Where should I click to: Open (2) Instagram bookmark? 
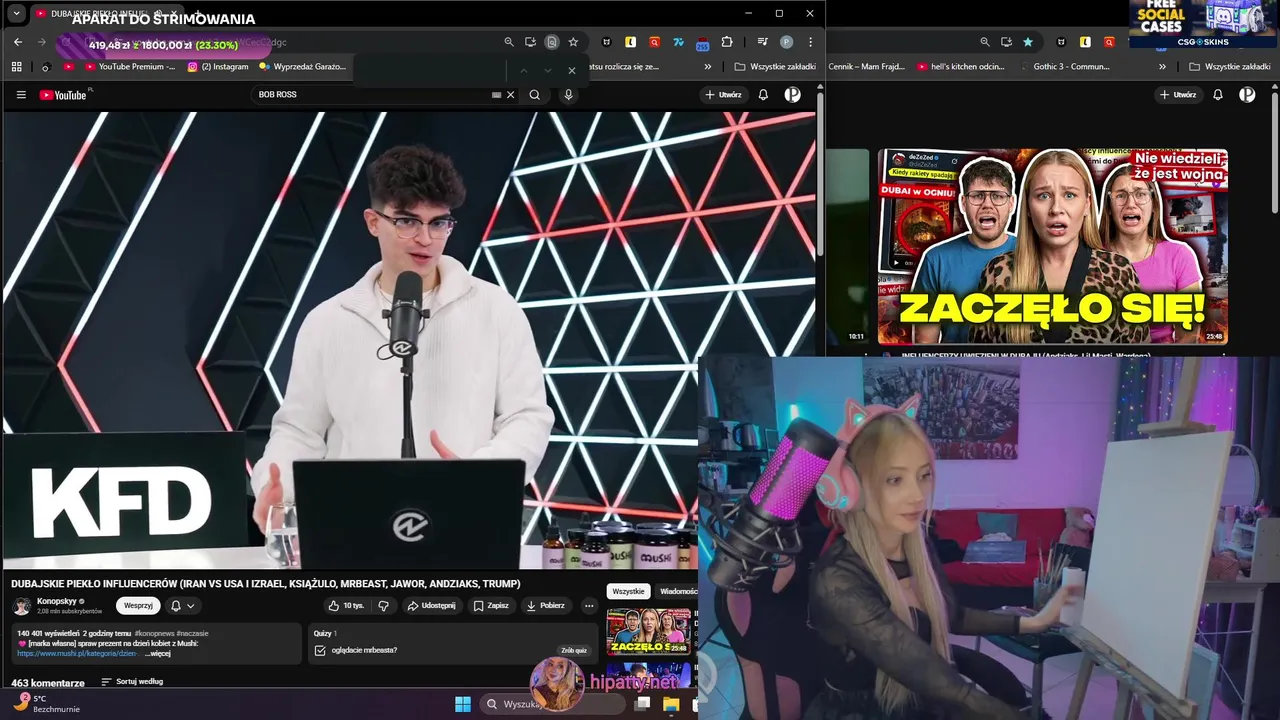(x=218, y=67)
